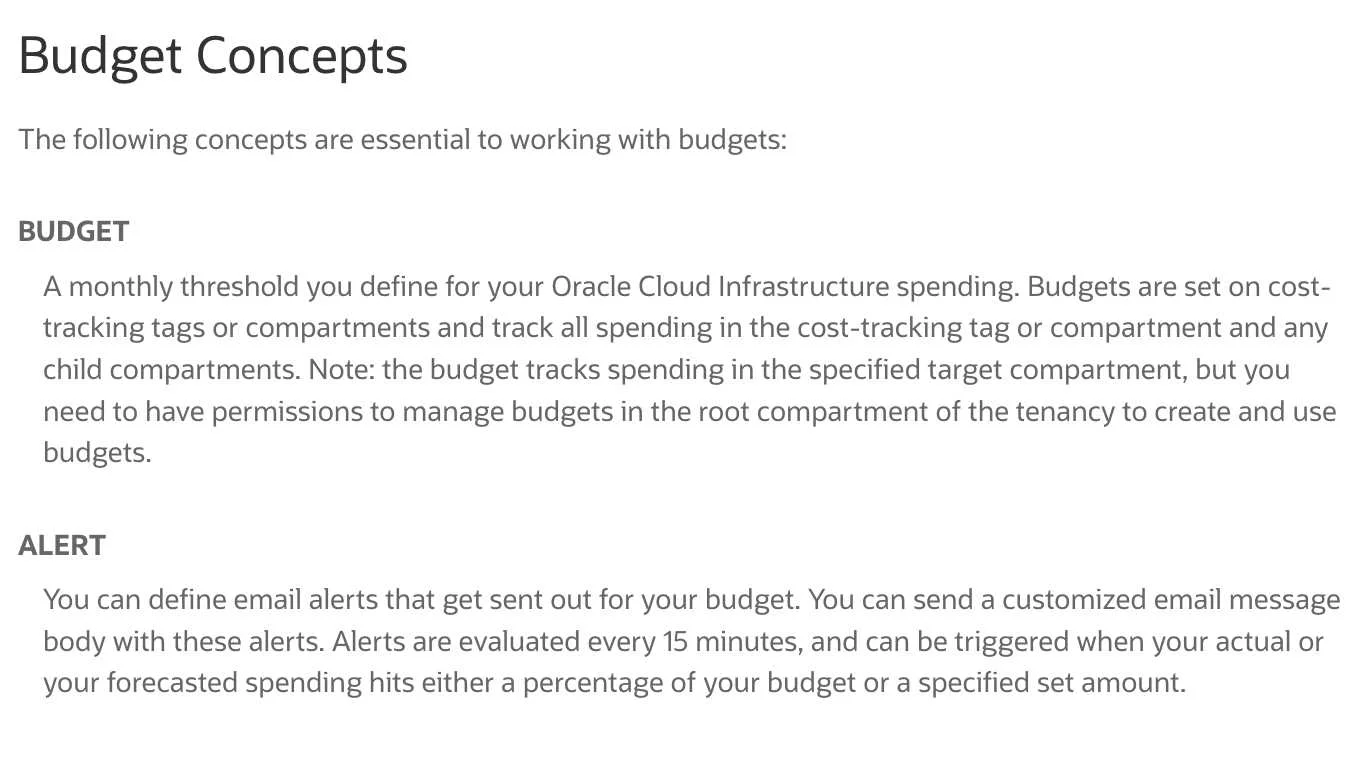Image resolution: width=1364 pixels, height=762 pixels.
Task: Click the intro sentence about essential concepts
Action: (403, 139)
